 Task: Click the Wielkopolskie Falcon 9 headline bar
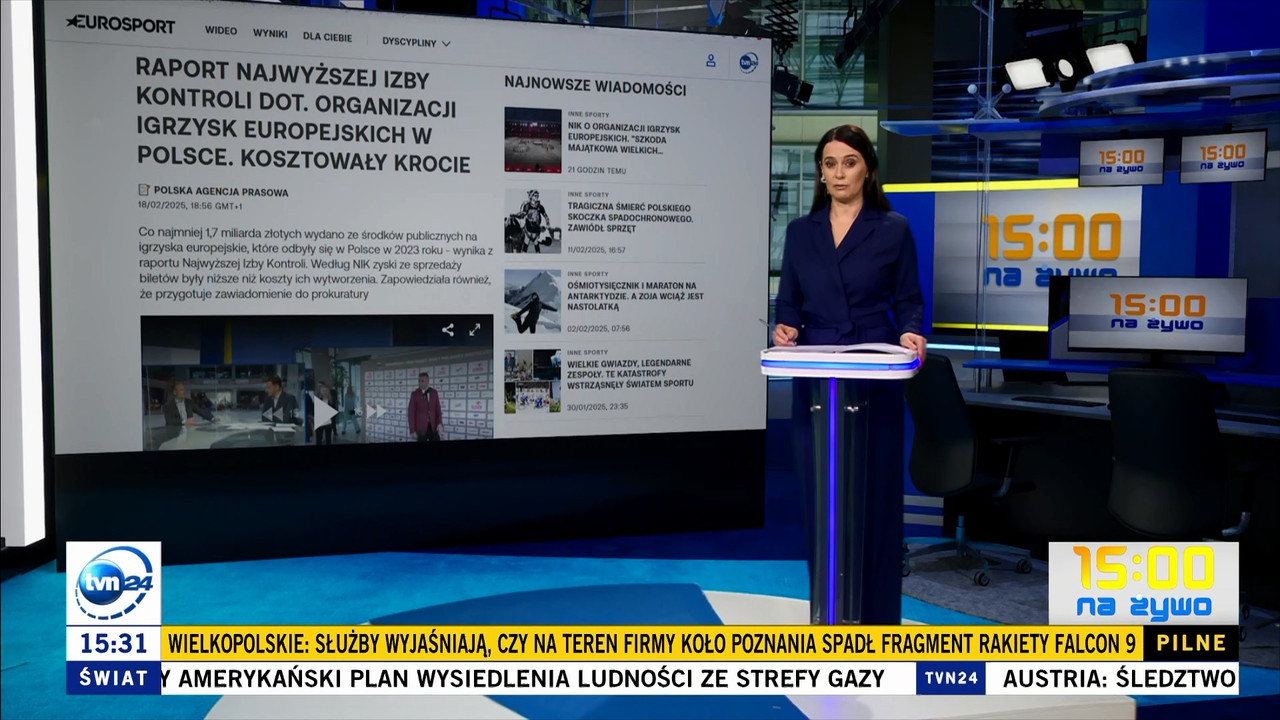[x=651, y=643]
